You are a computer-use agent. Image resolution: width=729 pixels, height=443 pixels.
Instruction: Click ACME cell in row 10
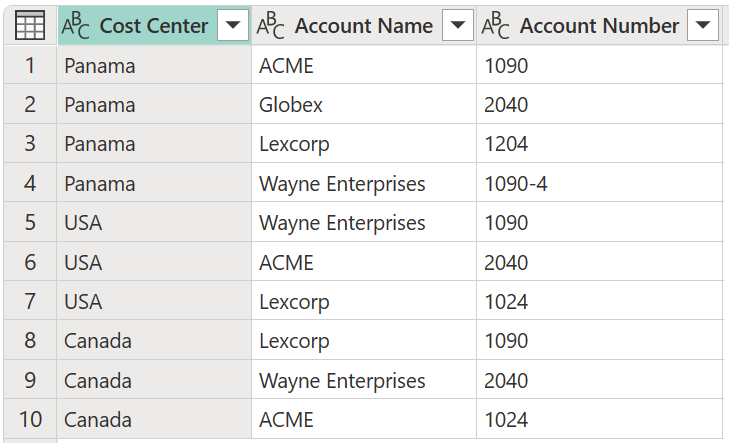[x=364, y=419]
